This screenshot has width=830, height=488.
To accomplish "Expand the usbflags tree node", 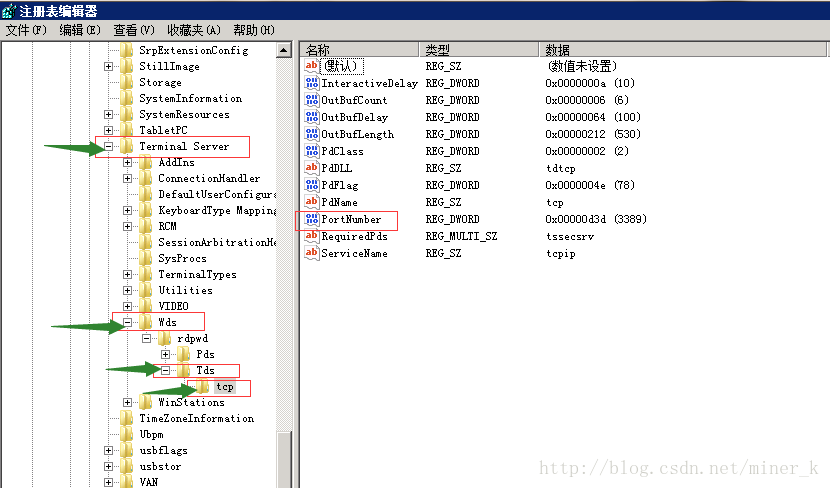I will click(109, 450).
